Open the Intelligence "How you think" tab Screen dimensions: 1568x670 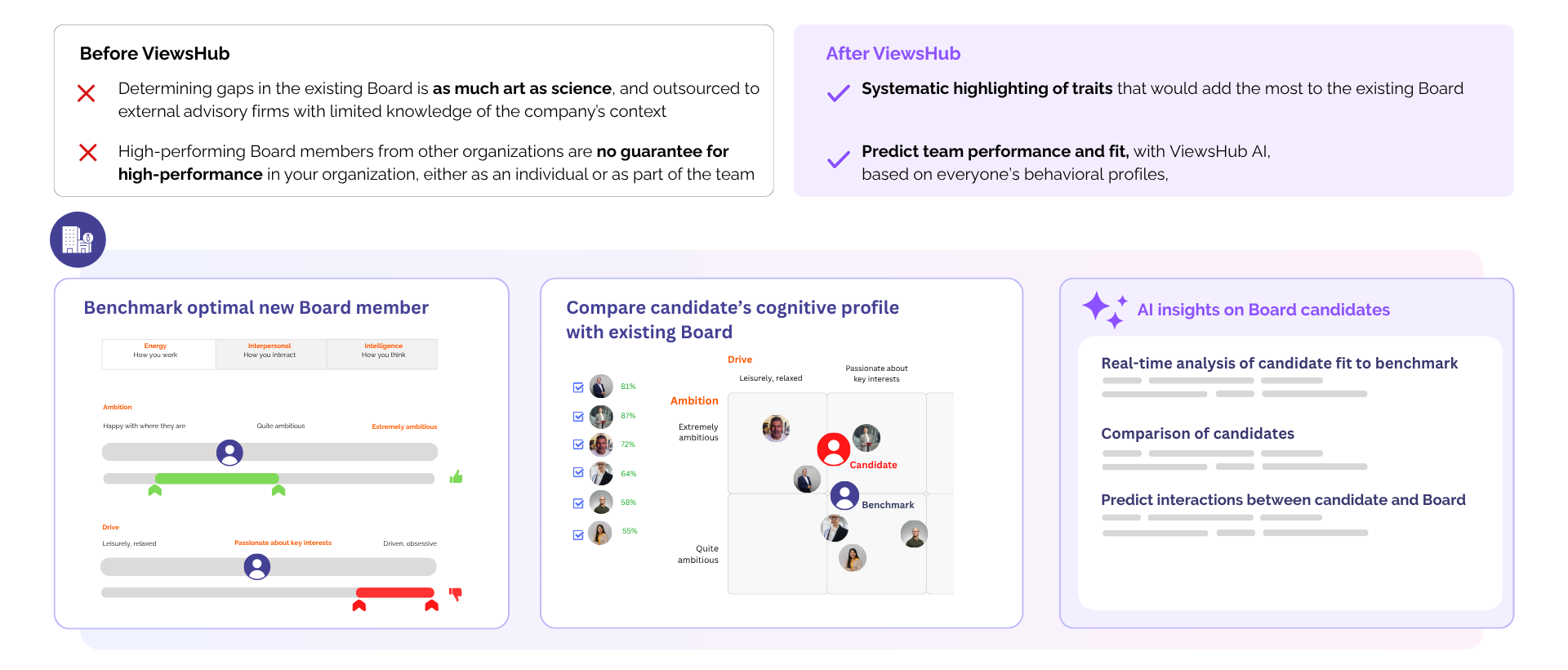(383, 351)
